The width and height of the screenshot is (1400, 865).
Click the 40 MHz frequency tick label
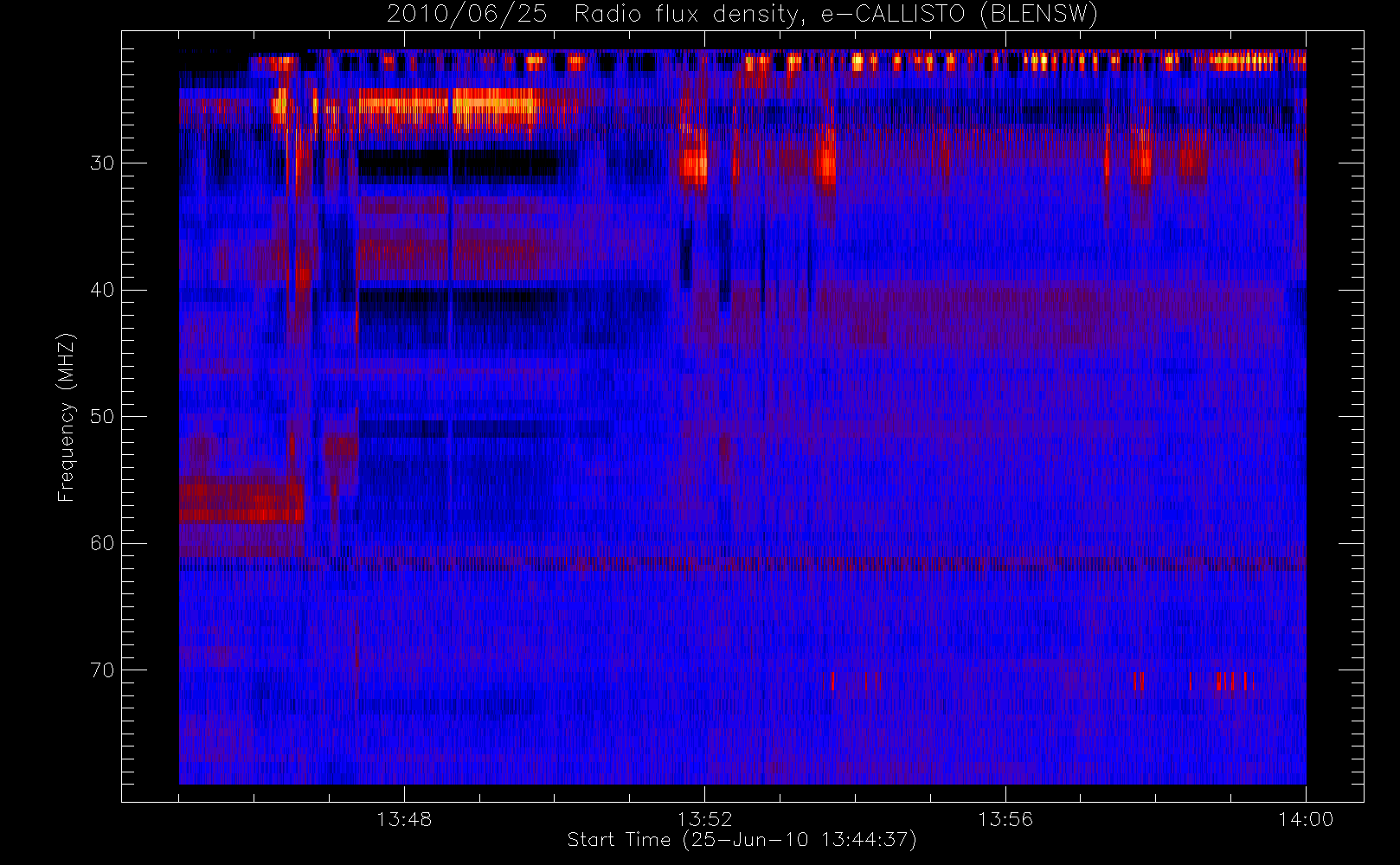coord(102,290)
